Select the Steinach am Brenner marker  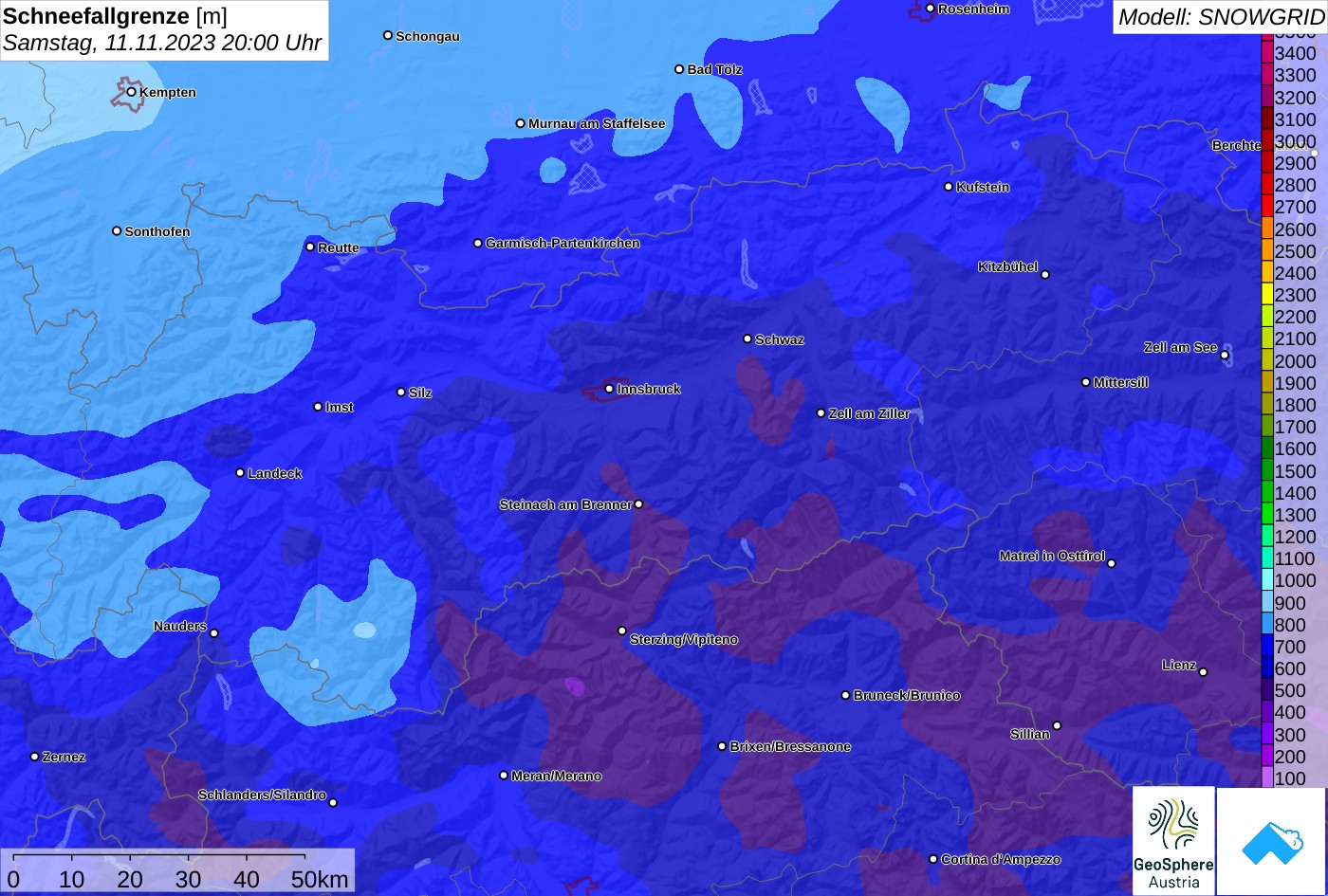(638, 504)
